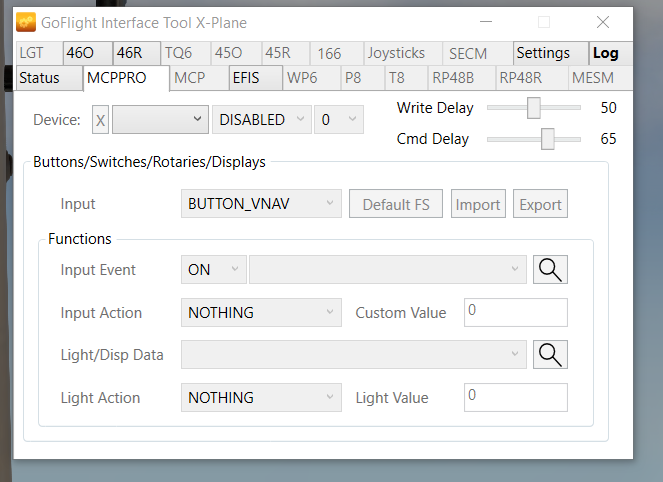Open the Input Event ON dropdown
The height and width of the screenshot is (482, 663).
213,269
